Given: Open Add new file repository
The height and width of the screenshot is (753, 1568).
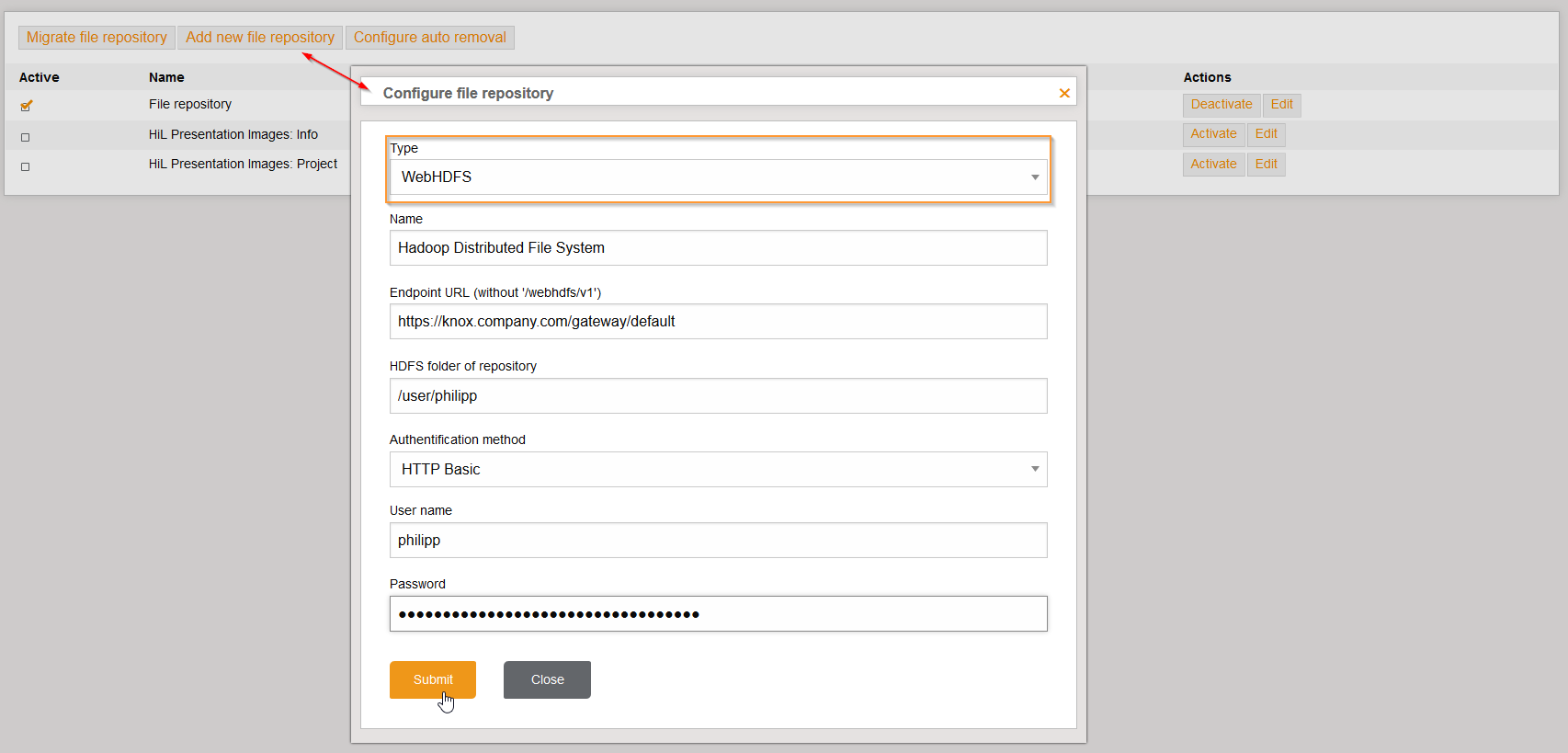Looking at the screenshot, I should [260, 38].
